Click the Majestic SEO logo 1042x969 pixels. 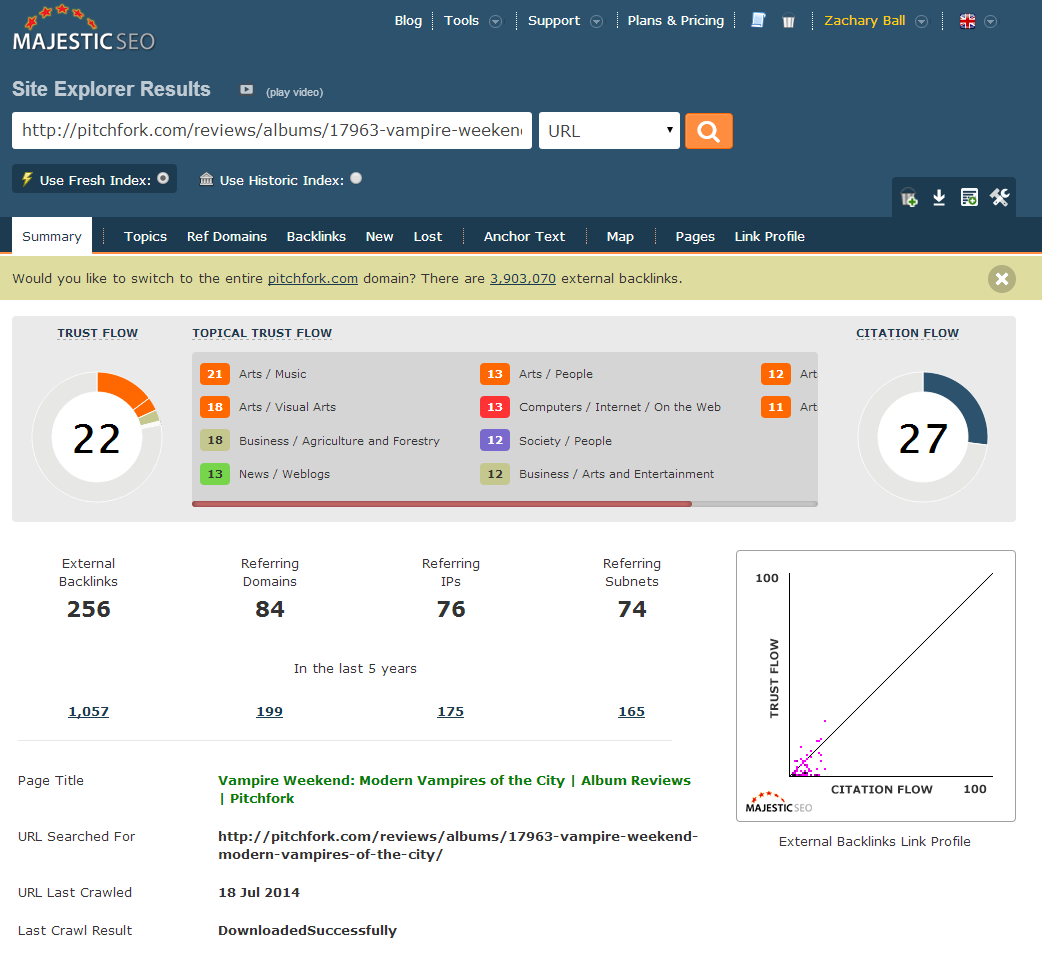84,29
